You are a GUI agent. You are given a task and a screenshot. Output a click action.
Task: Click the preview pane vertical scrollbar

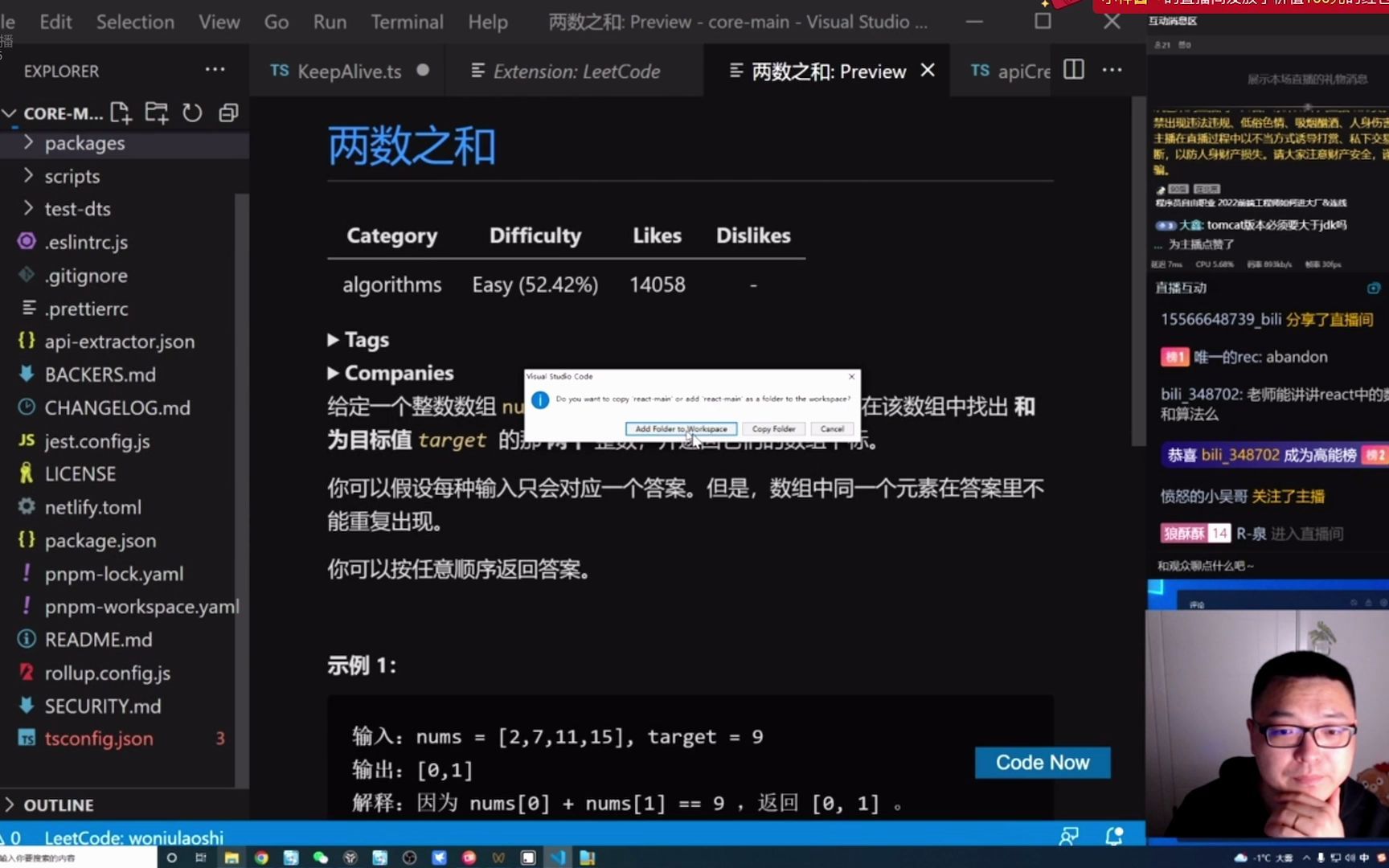pos(1138,272)
